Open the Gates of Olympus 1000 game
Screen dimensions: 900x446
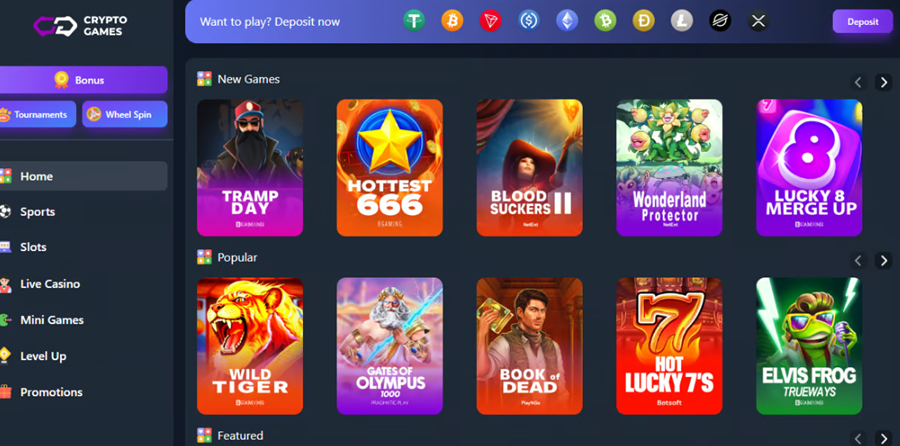coord(390,346)
